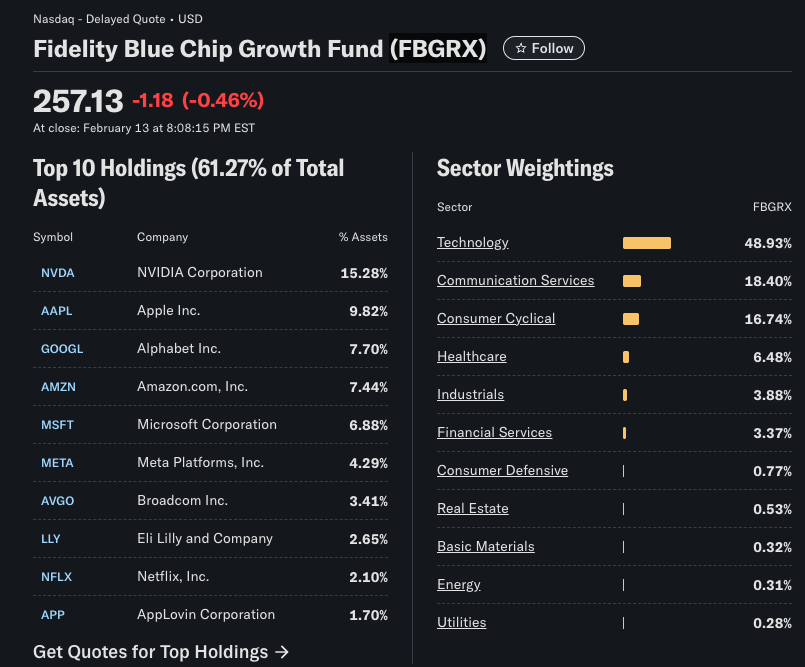Click the Follow star button
Image resolution: width=805 pixels, height=667 pixels.
[544, 48]
